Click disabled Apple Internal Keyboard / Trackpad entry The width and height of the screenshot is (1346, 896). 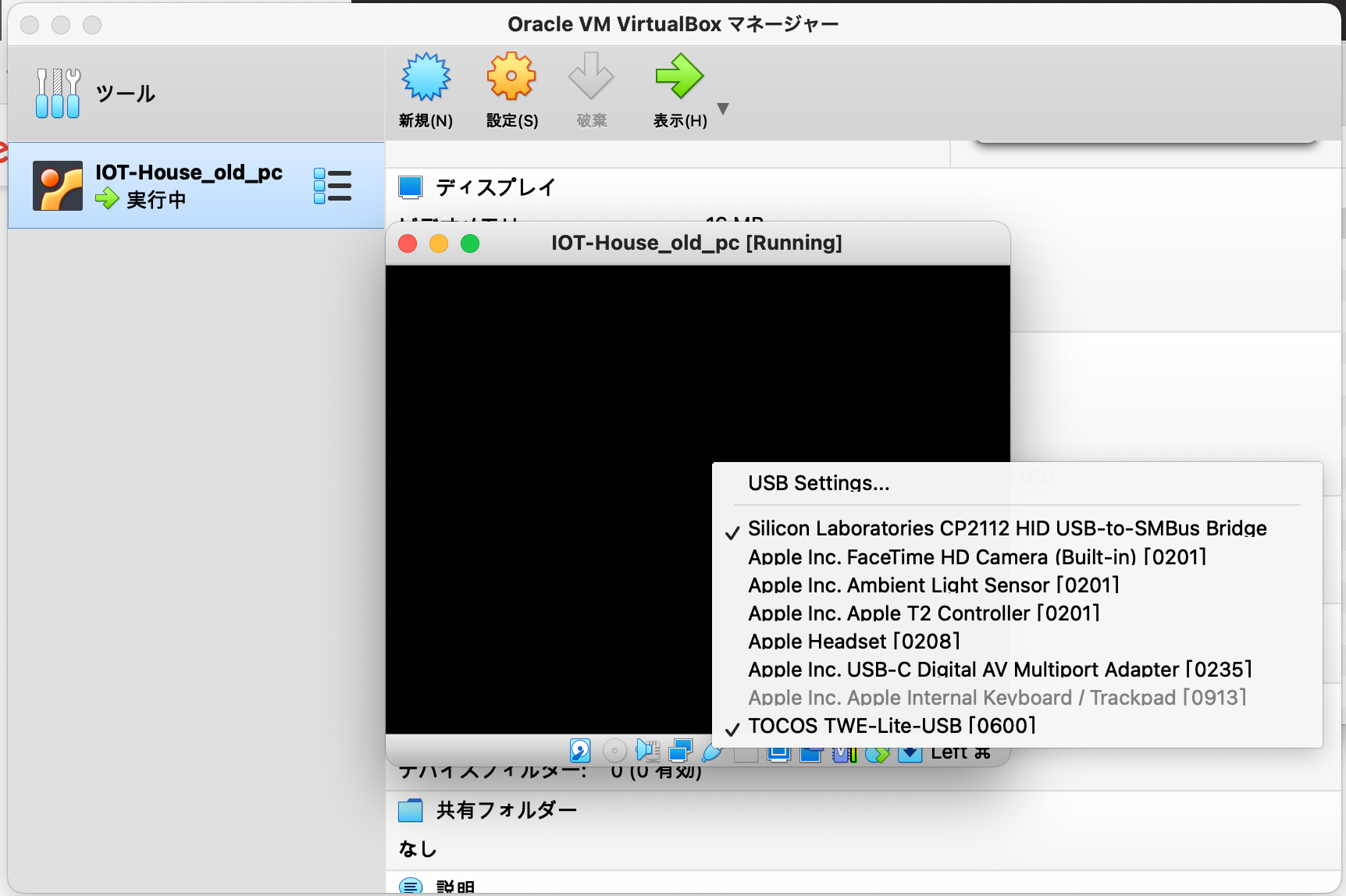[1017, 698]
